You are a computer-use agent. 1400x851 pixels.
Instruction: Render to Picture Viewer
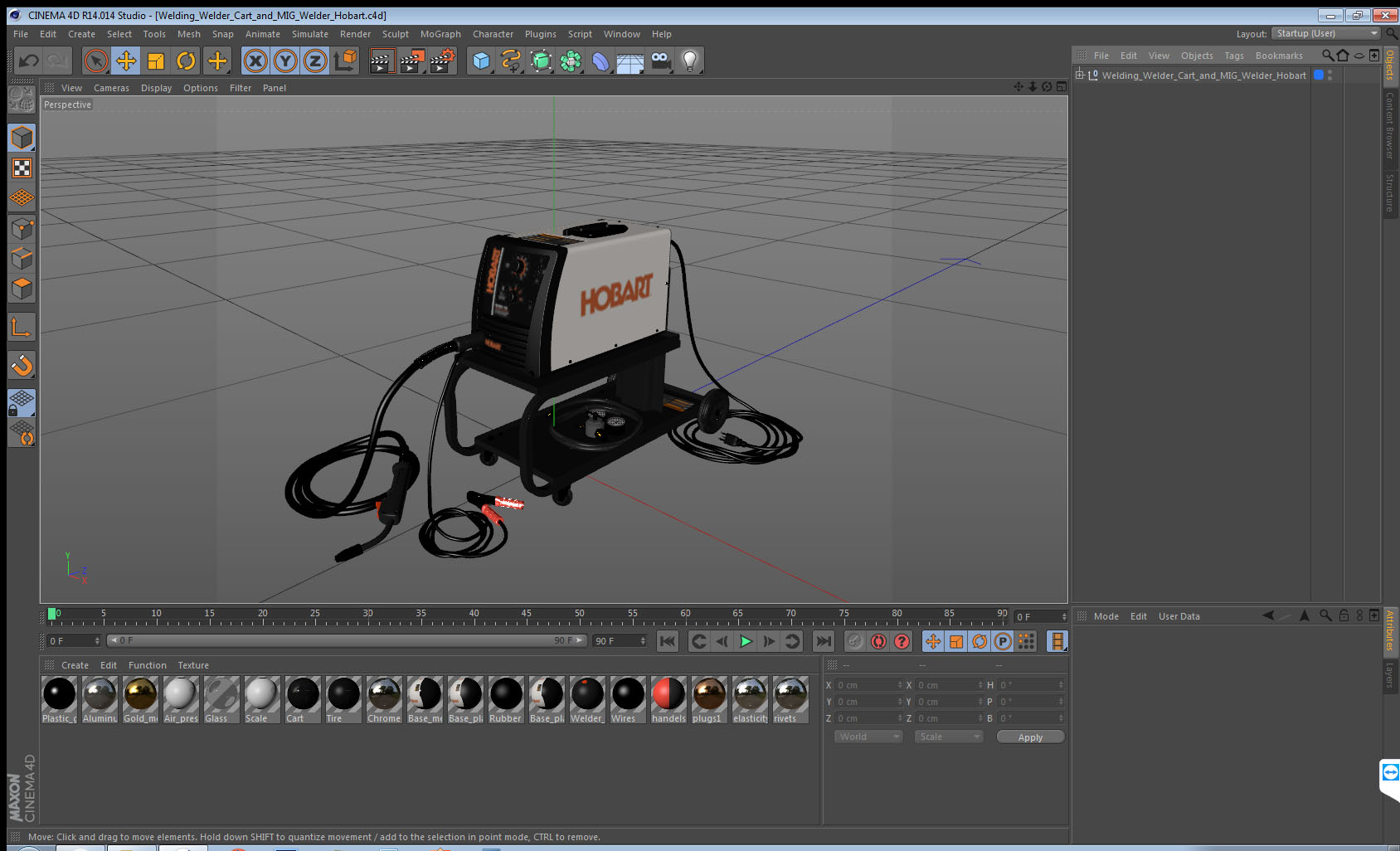pos(412,61)
